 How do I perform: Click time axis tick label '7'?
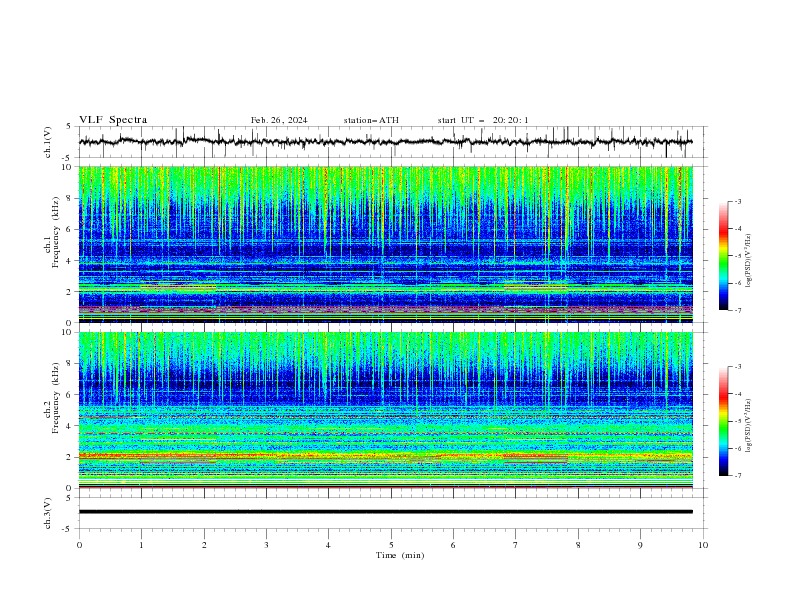516,545
